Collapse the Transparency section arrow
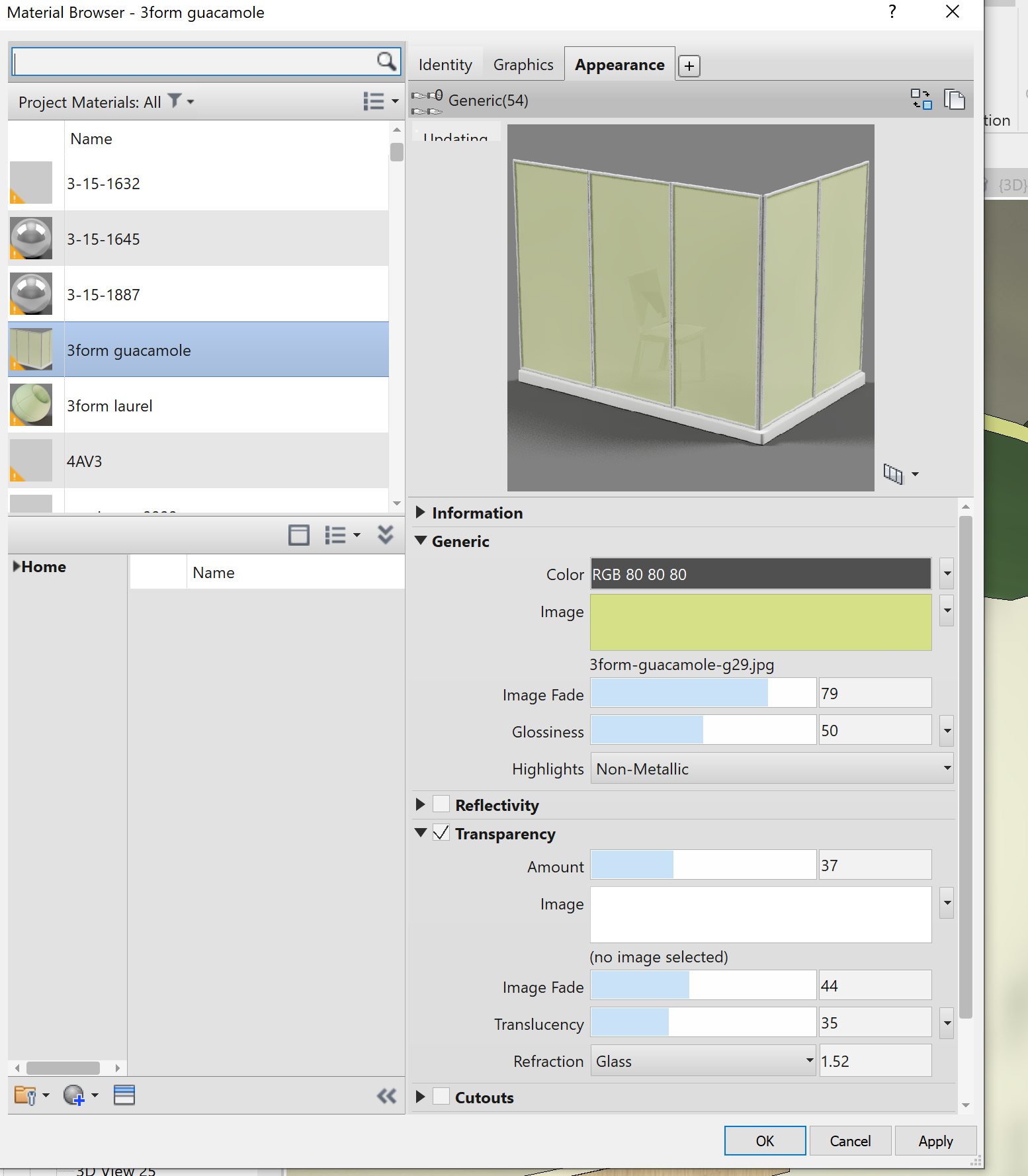 coord(421,833)
